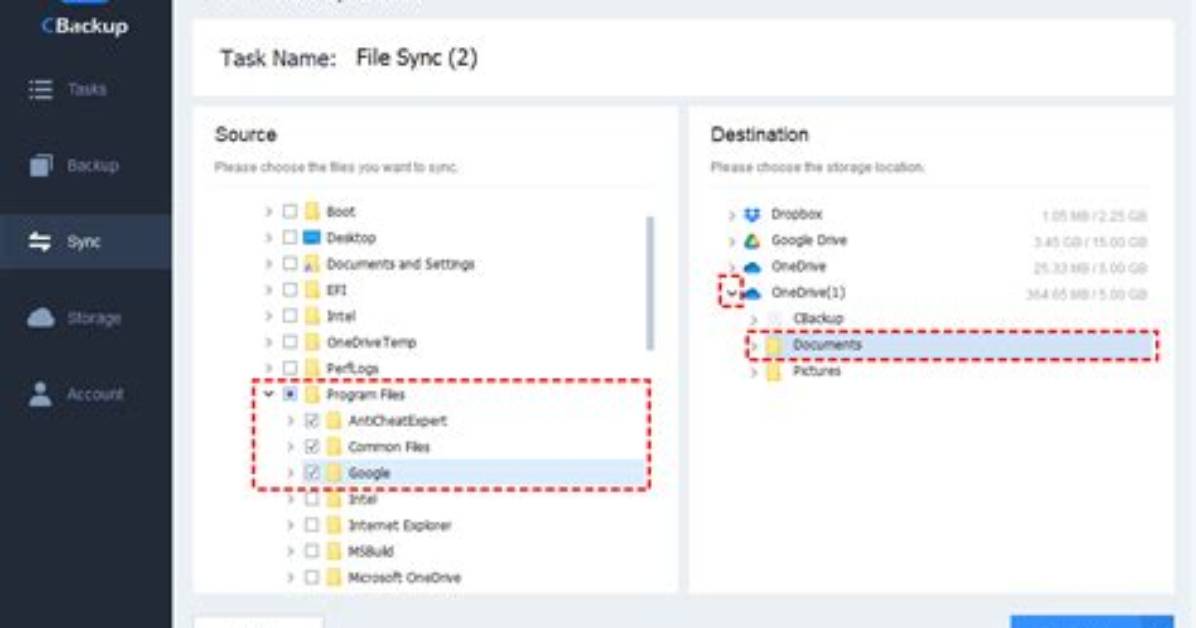Tick the OneDriveTemp checkbox
This screenshot has height=628, width=1196.
pyautogui.click(x=290, y=342)
